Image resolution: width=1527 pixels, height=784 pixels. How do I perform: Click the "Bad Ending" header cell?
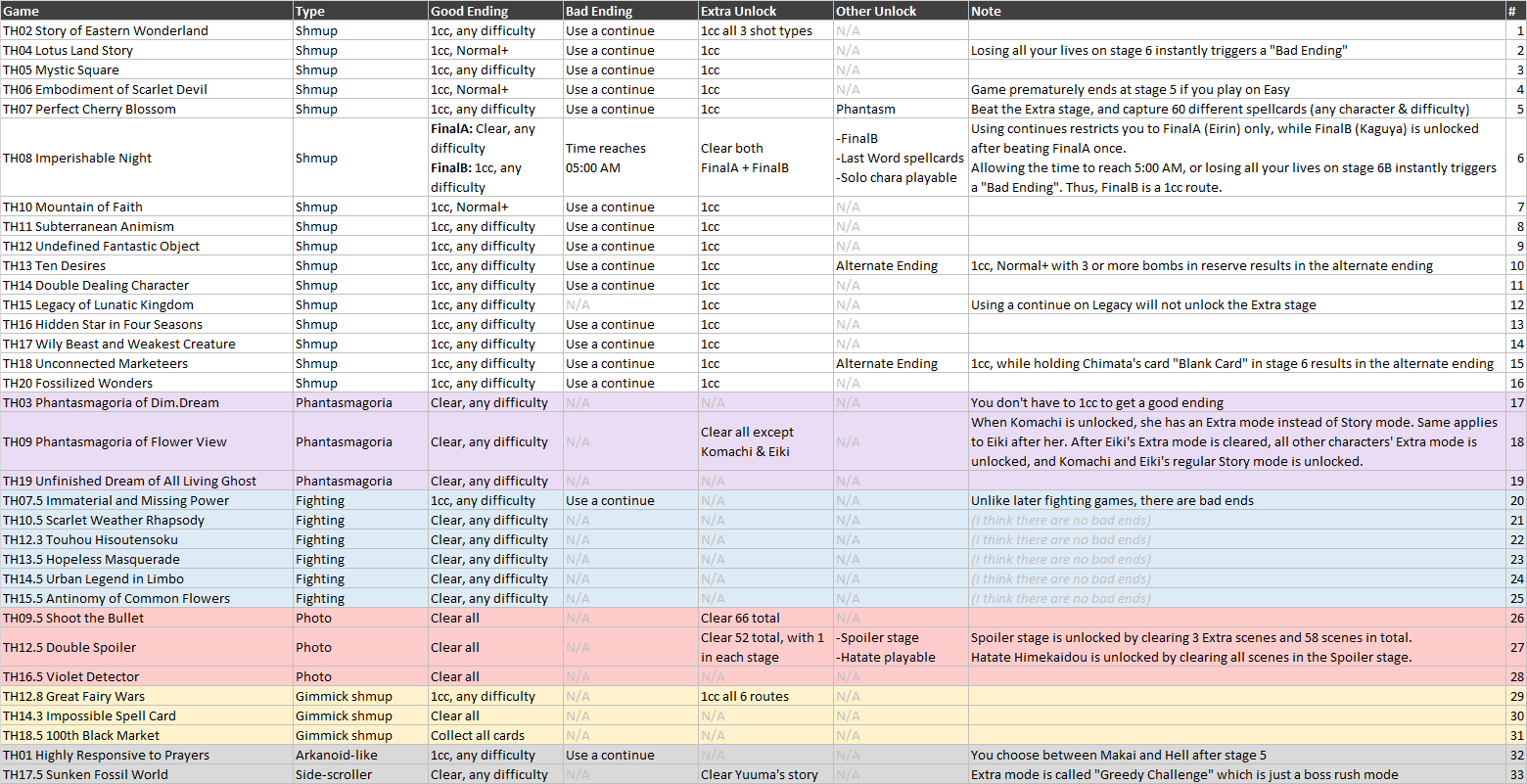[x=630, y=11]
